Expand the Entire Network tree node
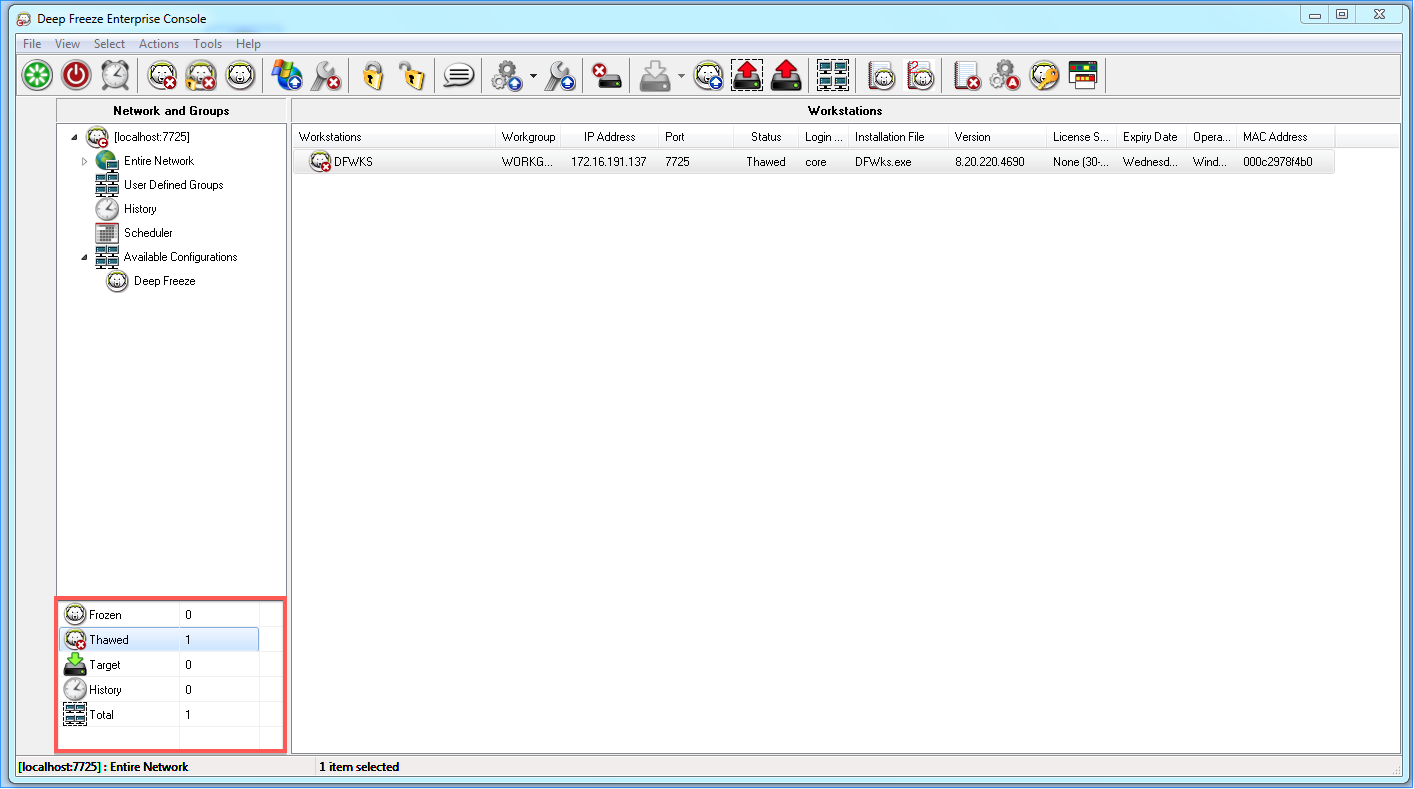 [84, 161]
